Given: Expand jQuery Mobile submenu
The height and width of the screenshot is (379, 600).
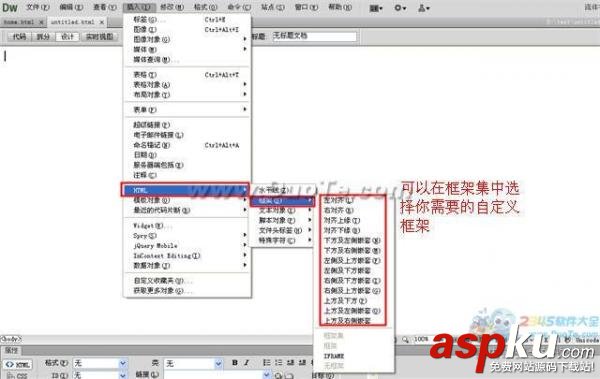Looking at the screenshot, I should (187, 245).
